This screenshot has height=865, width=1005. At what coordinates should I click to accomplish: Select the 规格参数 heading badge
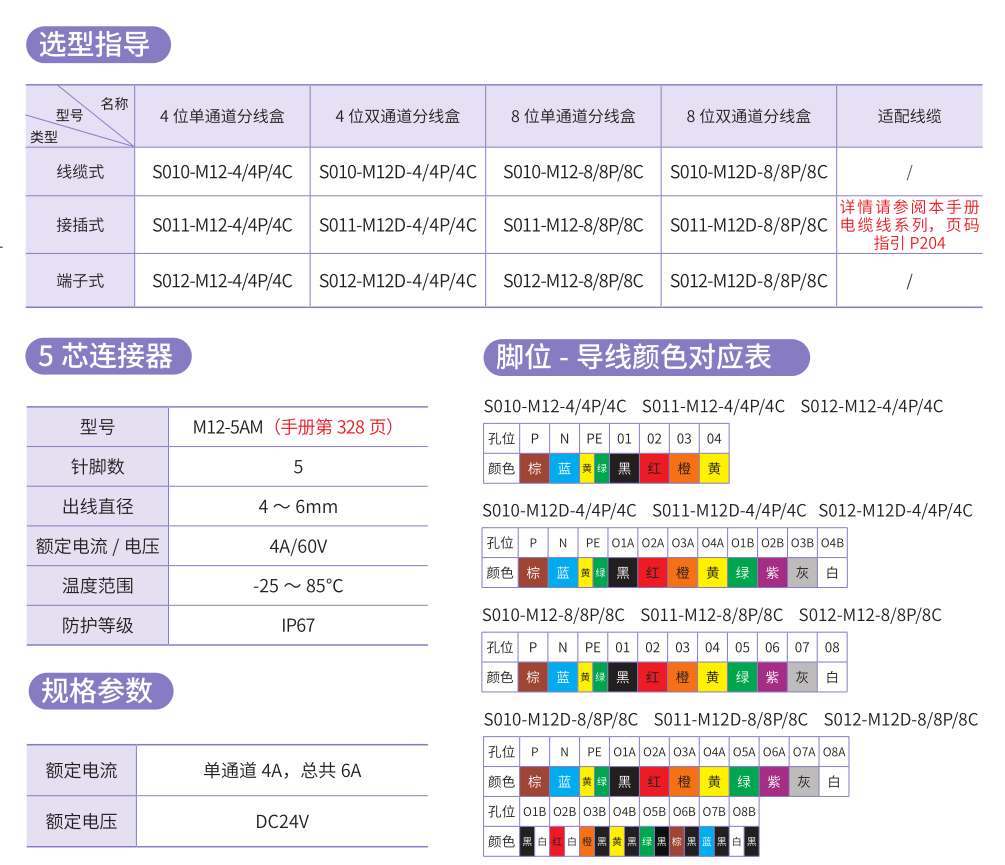tap(99, 691)
